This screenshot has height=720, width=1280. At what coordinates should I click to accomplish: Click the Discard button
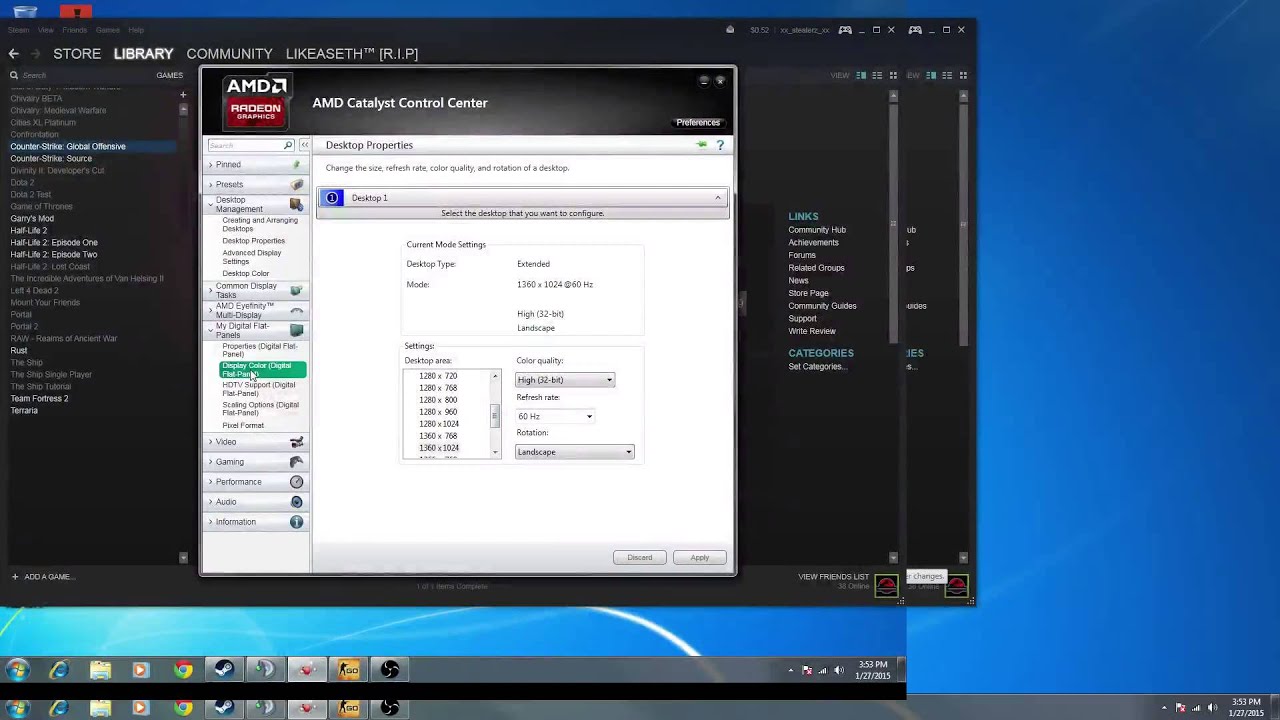(x=640, y=557)
